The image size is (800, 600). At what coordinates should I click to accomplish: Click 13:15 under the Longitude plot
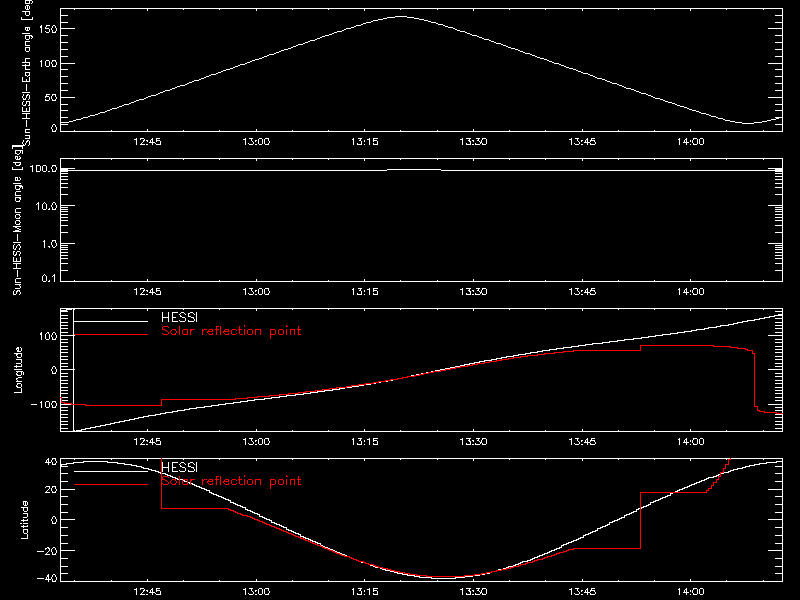[365, 441]
